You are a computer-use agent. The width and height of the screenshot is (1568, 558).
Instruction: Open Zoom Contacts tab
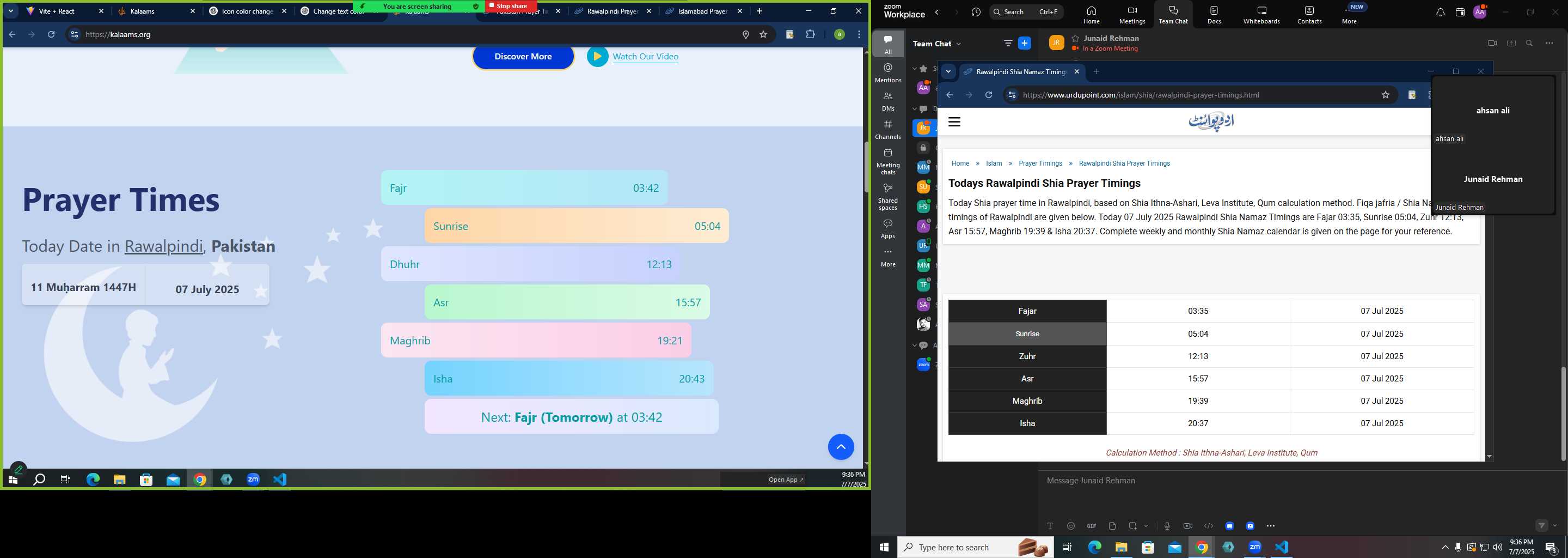point(1309,15)
